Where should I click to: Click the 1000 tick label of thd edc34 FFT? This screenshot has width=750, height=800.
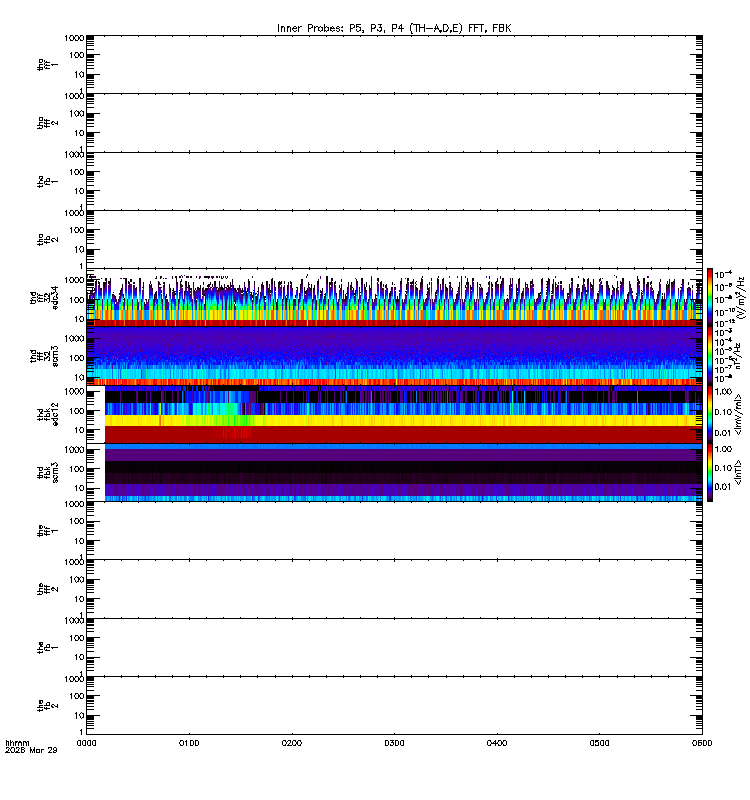(x=74, y=280)
